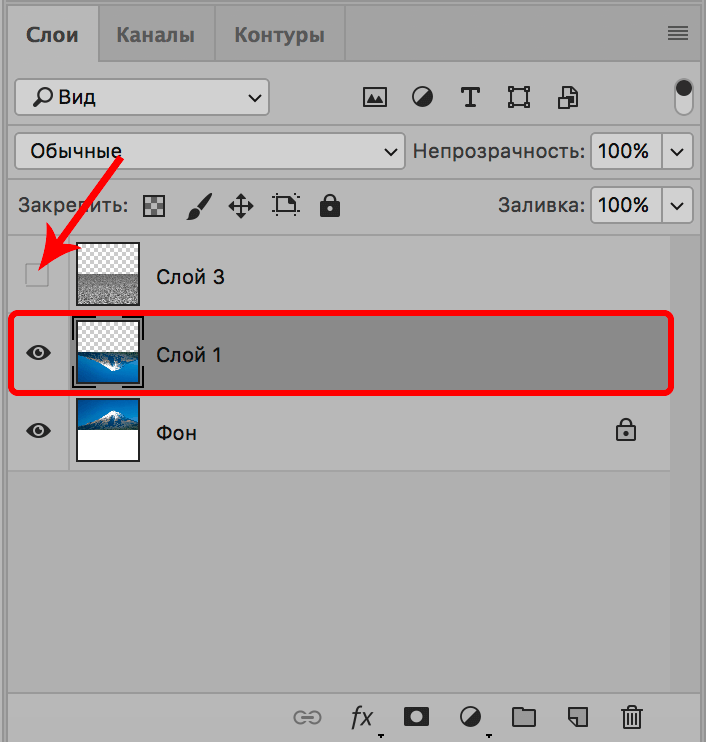The height and width of the screenshot is (742, 706).
Task: Lock image pixels brush icon
Action: click(x=198, y=206)
